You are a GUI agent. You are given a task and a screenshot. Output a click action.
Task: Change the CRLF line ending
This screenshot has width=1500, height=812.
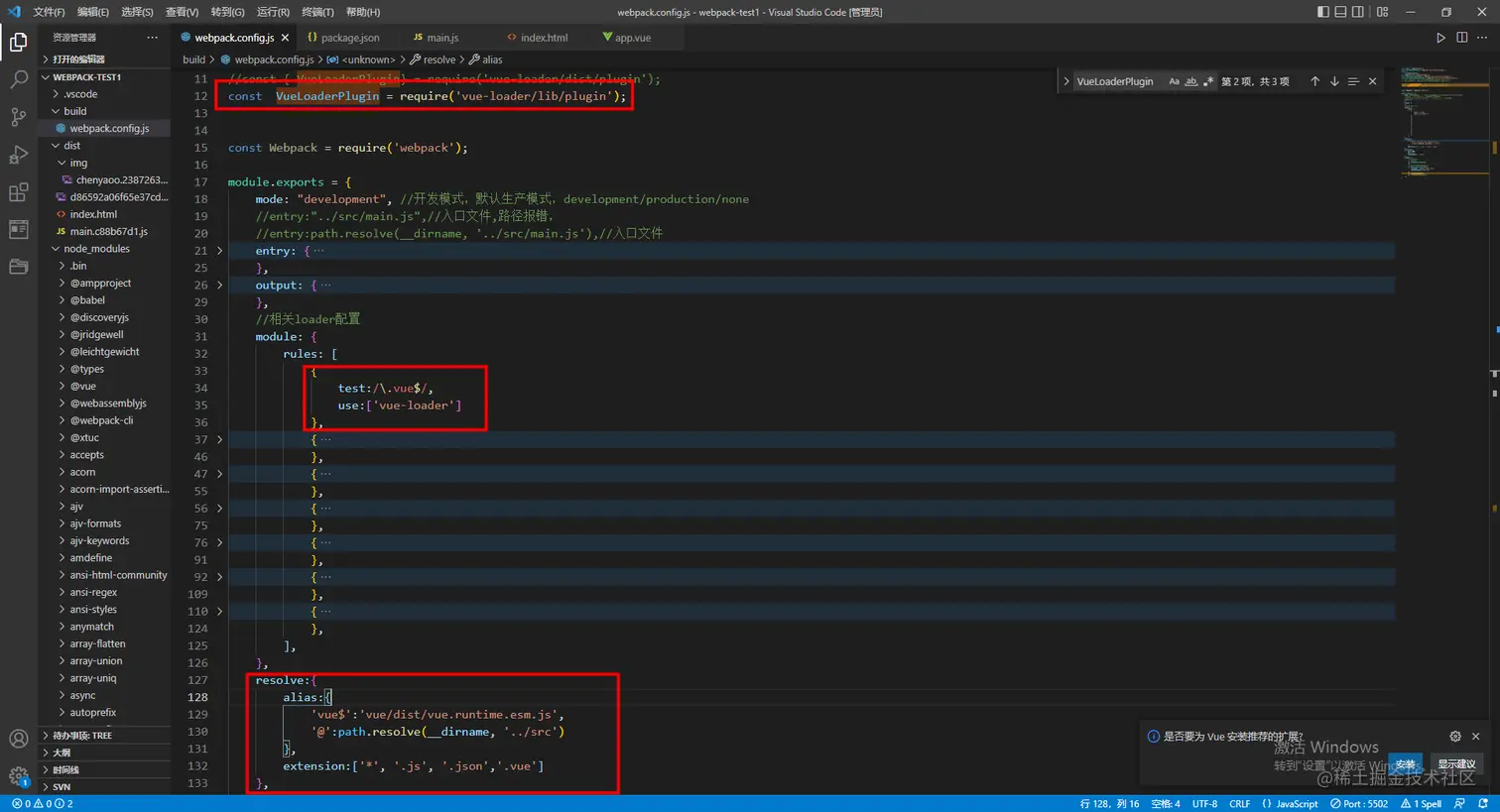(1240, 804)
